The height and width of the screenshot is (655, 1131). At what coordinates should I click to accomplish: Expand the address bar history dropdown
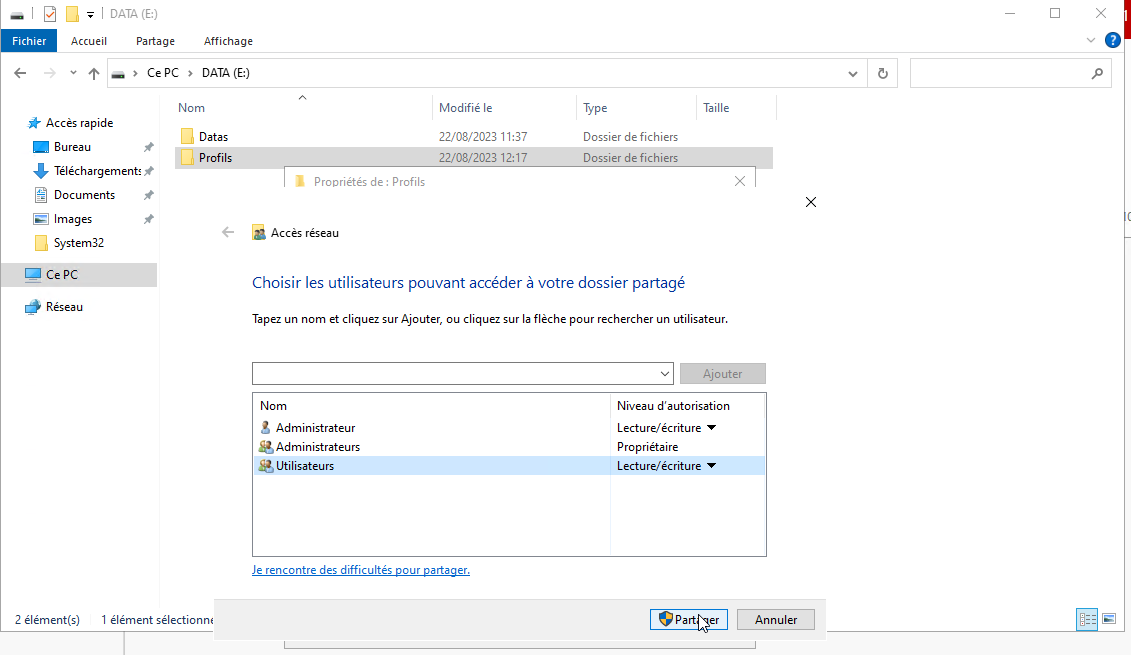tap(852, 73)
